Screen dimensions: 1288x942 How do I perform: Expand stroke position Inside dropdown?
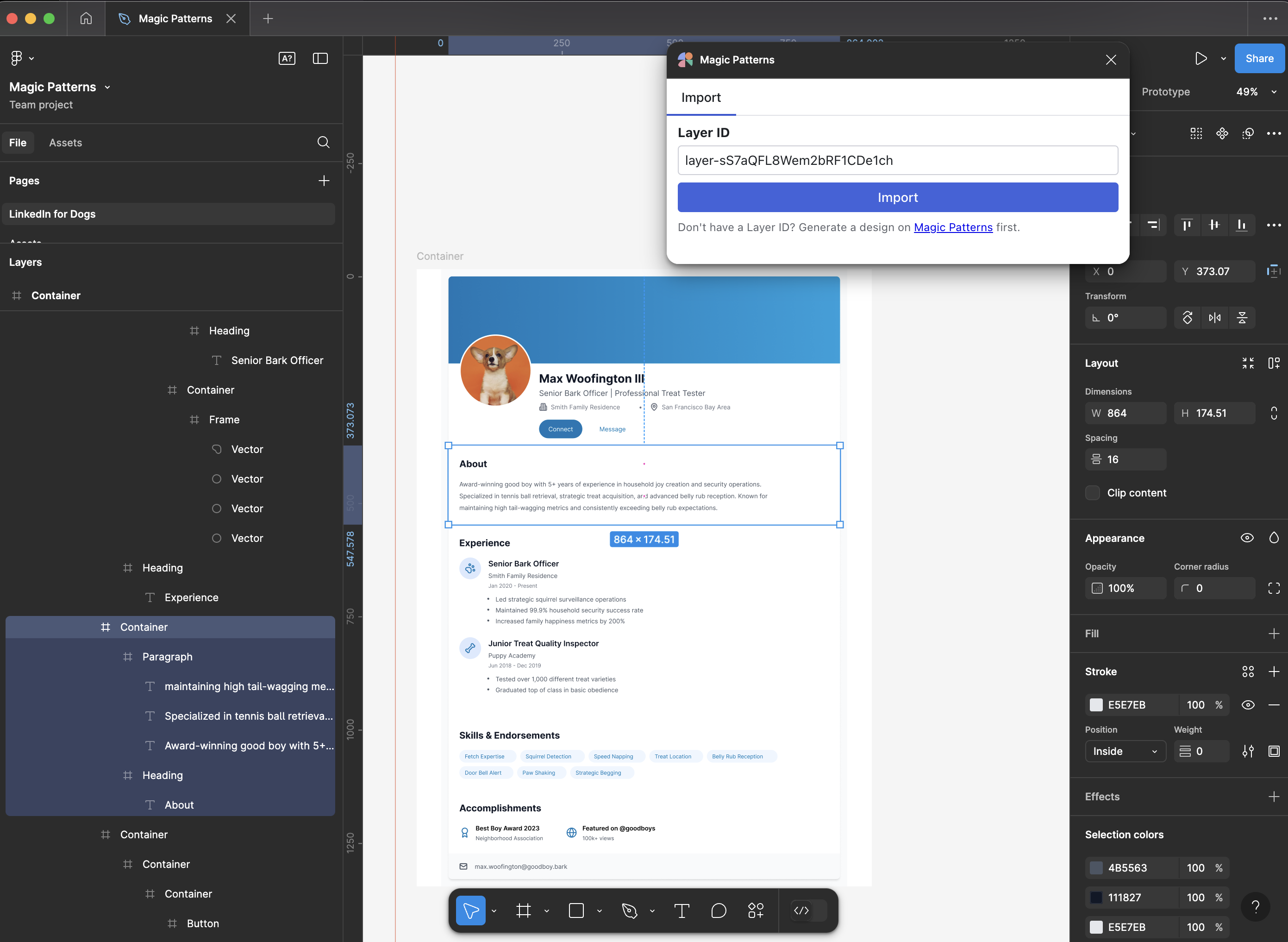(1125, 752)
